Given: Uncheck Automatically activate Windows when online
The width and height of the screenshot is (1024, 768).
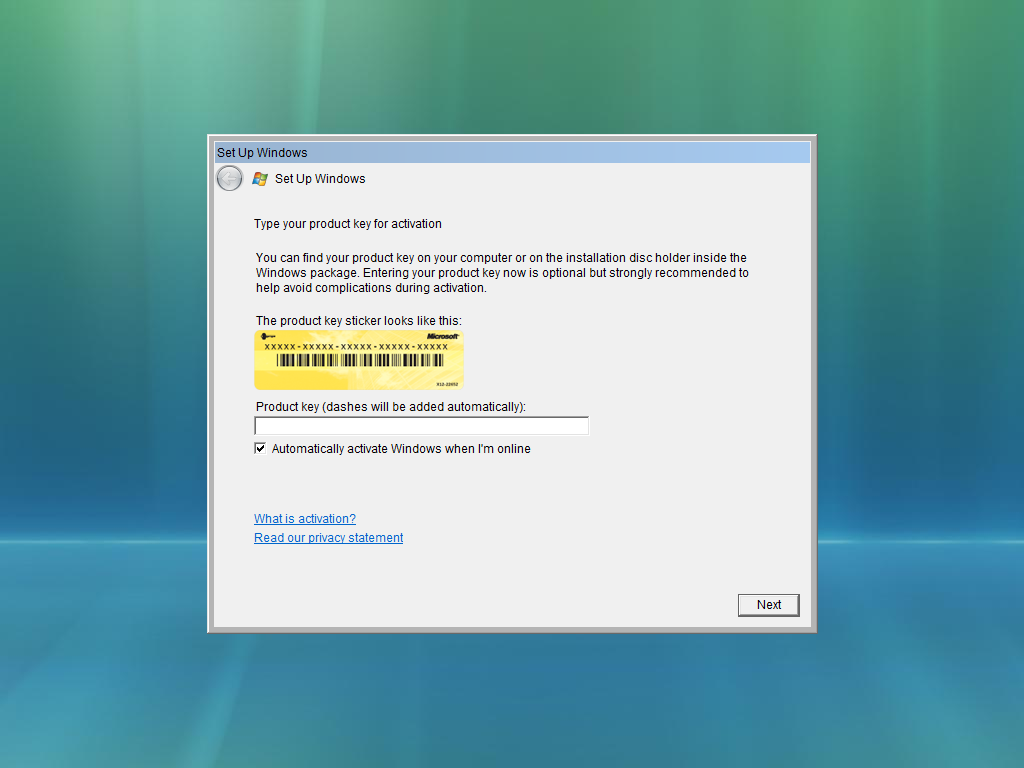Looking at the screenshot, I should (x=260, y=448).
